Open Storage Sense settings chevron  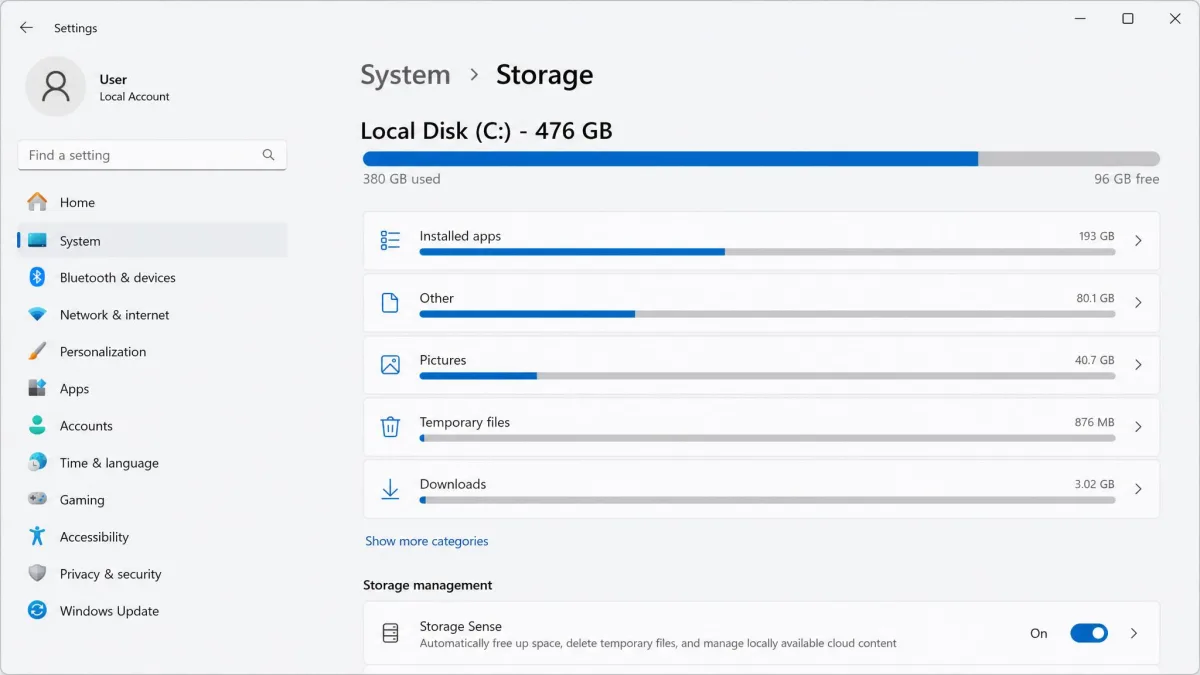point(1134,633)
